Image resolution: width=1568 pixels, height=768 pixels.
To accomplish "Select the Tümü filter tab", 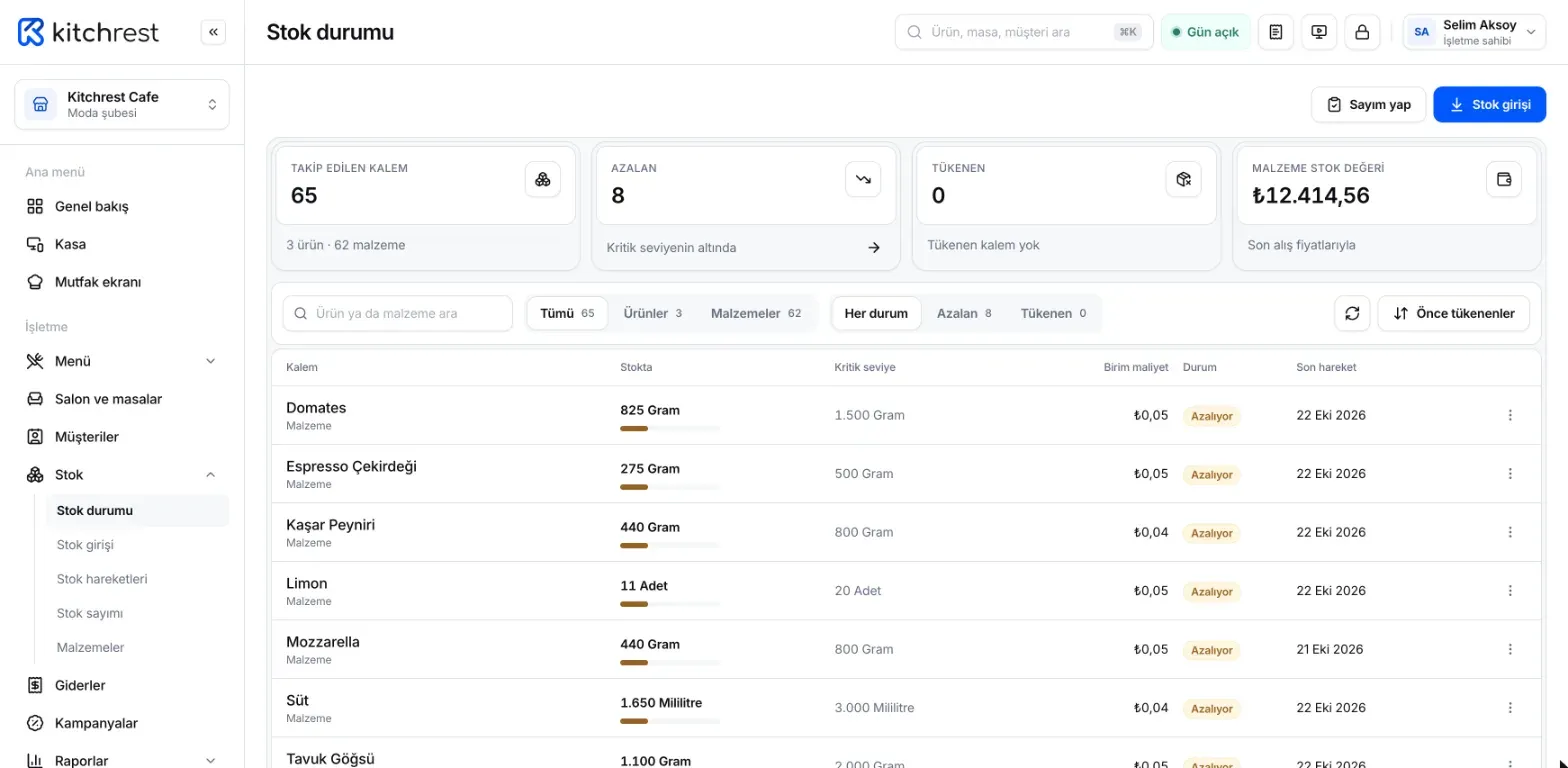I will pyautogui.click(x=567, y=313).
